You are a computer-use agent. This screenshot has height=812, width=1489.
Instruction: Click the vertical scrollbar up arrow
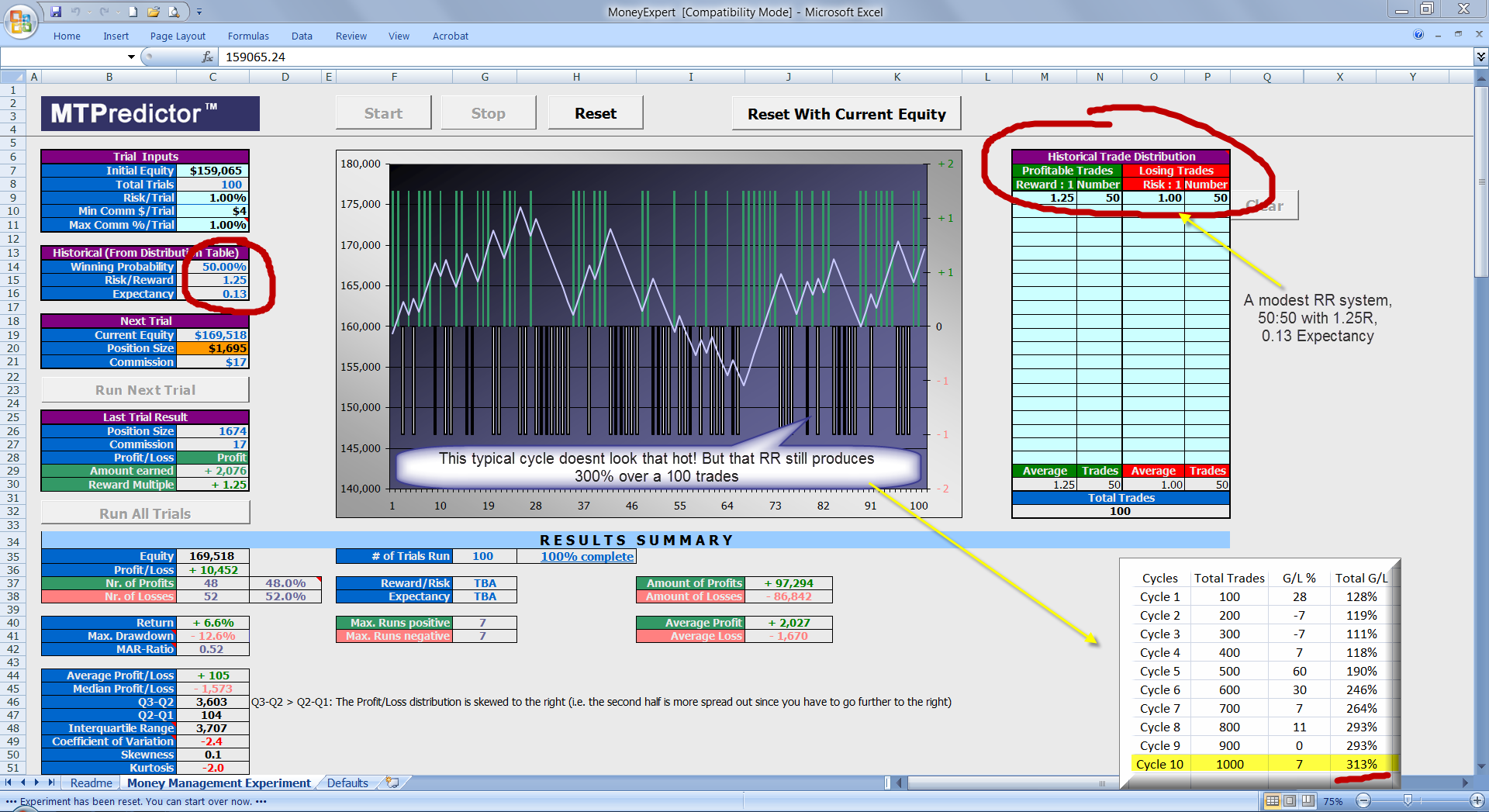click(x=1481, y=77)
